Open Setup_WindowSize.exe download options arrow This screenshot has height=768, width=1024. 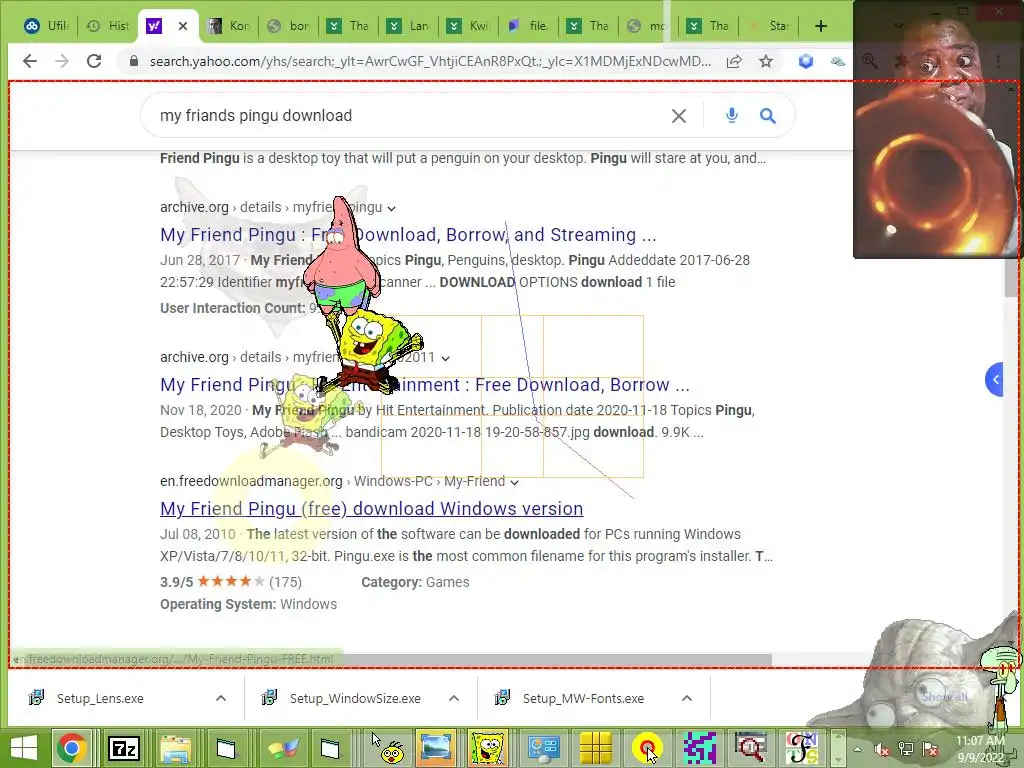454,698
